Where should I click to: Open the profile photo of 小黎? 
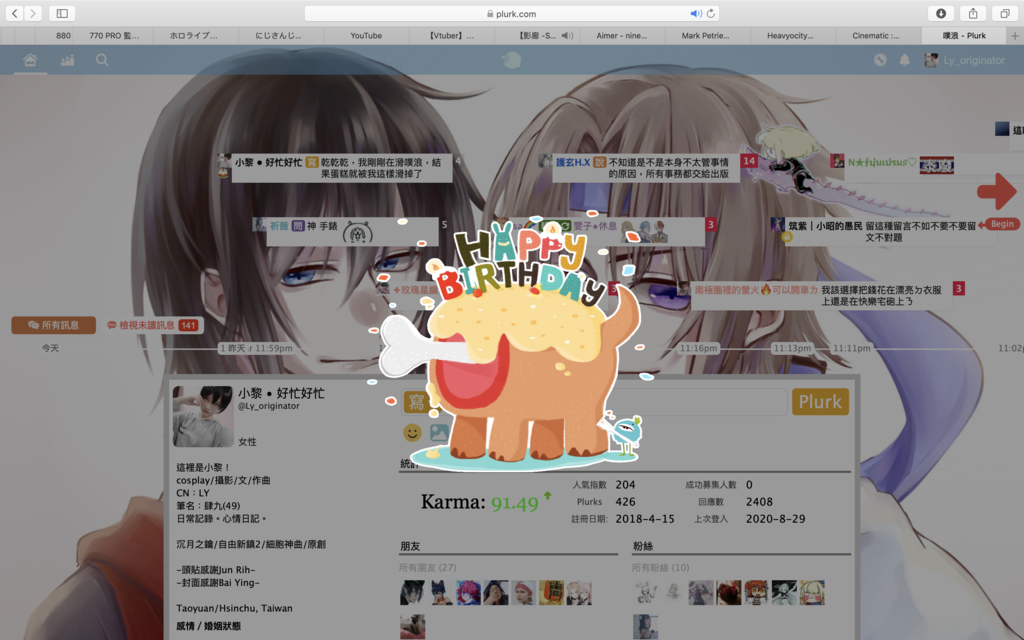[203, 416]
